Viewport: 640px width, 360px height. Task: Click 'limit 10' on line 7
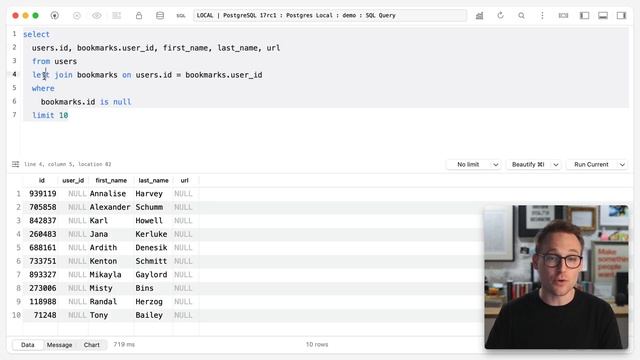[x=50, y=116]
